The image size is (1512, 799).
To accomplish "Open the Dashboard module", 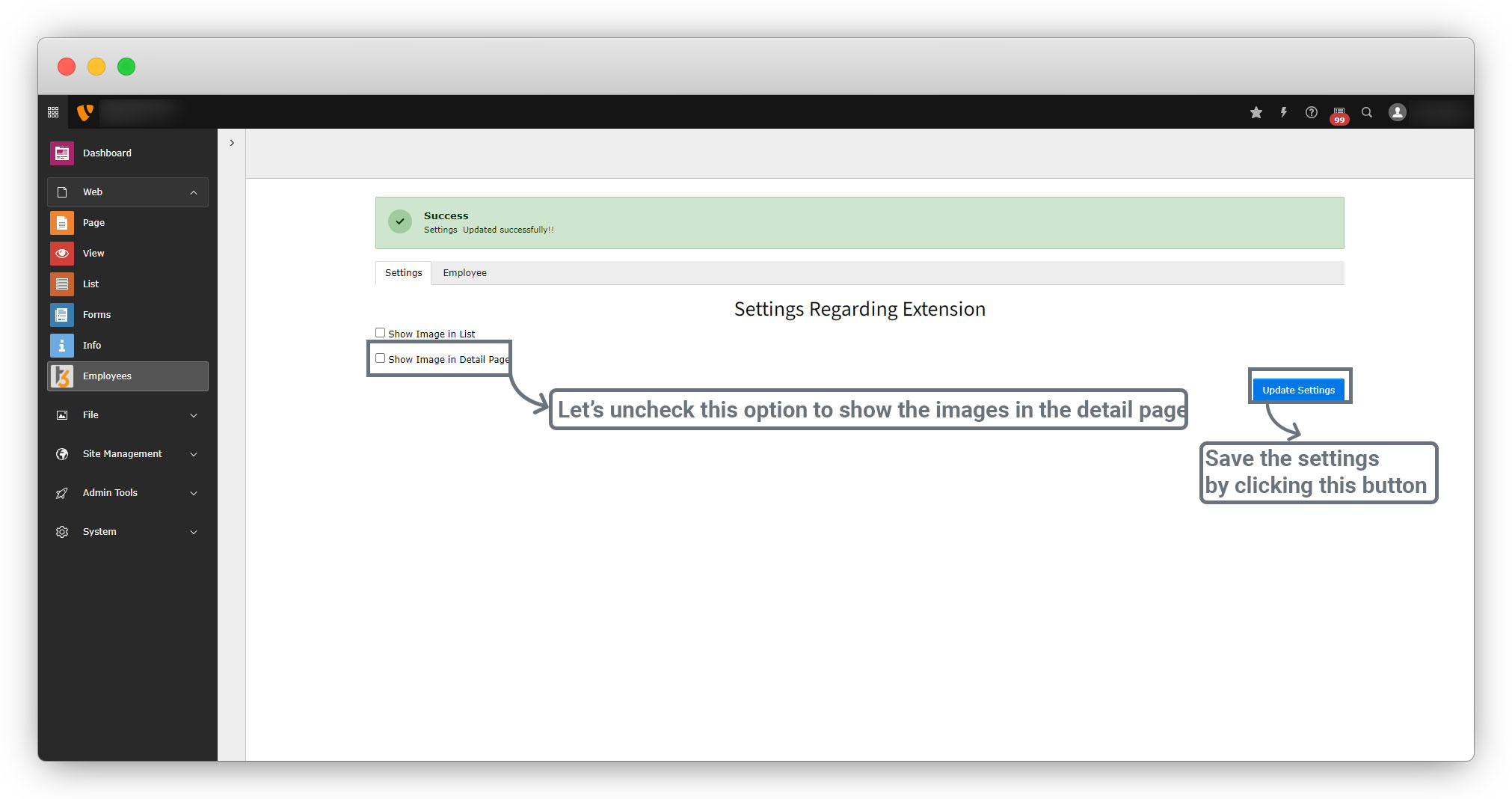I will tap(107, 153).
